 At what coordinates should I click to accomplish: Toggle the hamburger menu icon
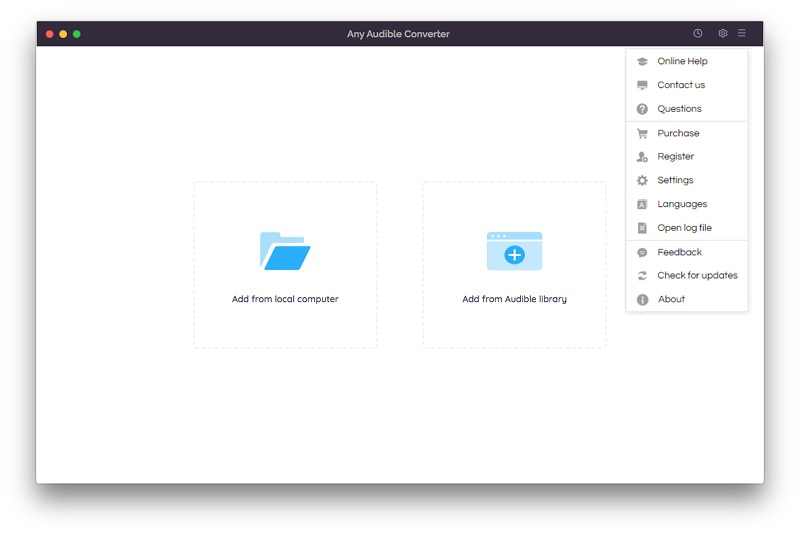[x=741, y=33]
